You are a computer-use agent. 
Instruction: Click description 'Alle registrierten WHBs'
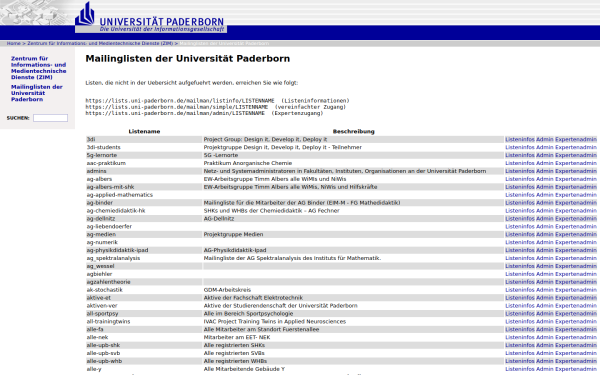[x=235, y=361]
